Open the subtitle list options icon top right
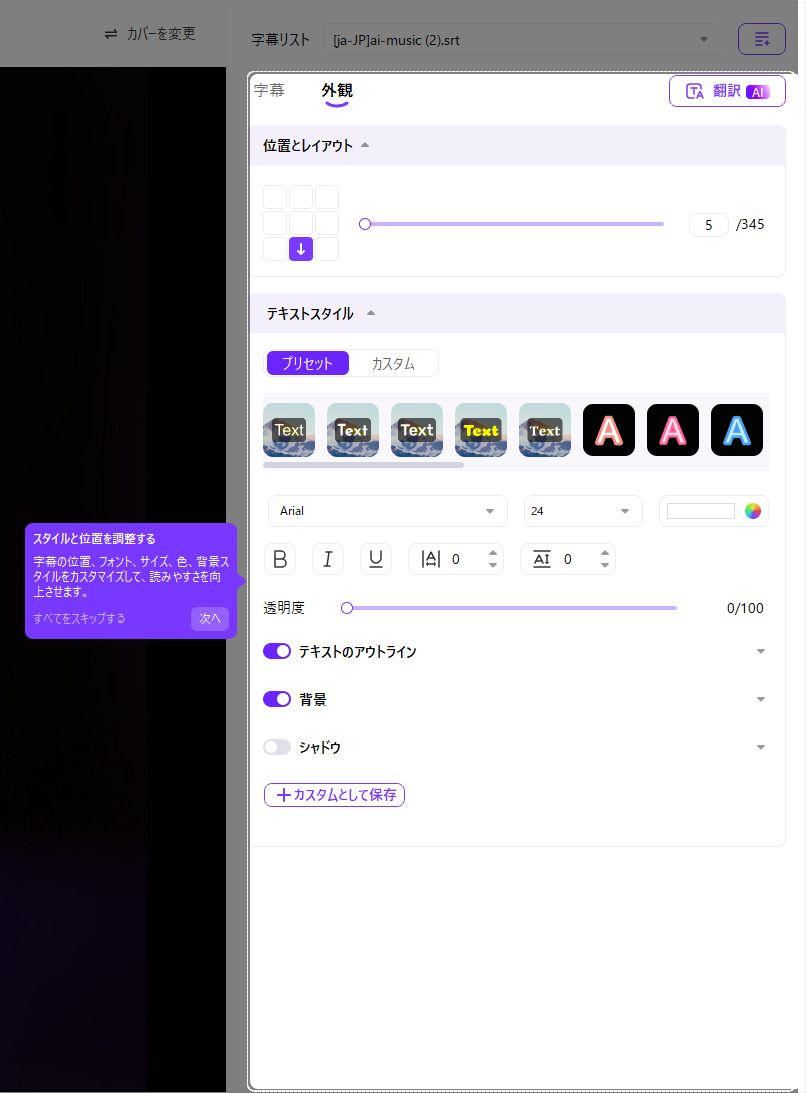 coord(762,38)
